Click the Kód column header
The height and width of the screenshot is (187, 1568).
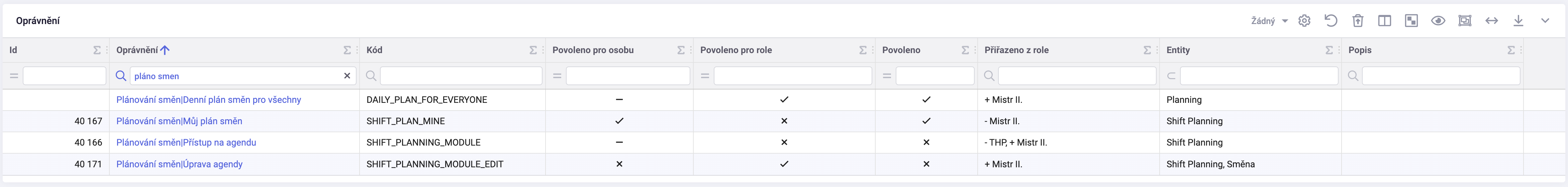coord(374,50)
